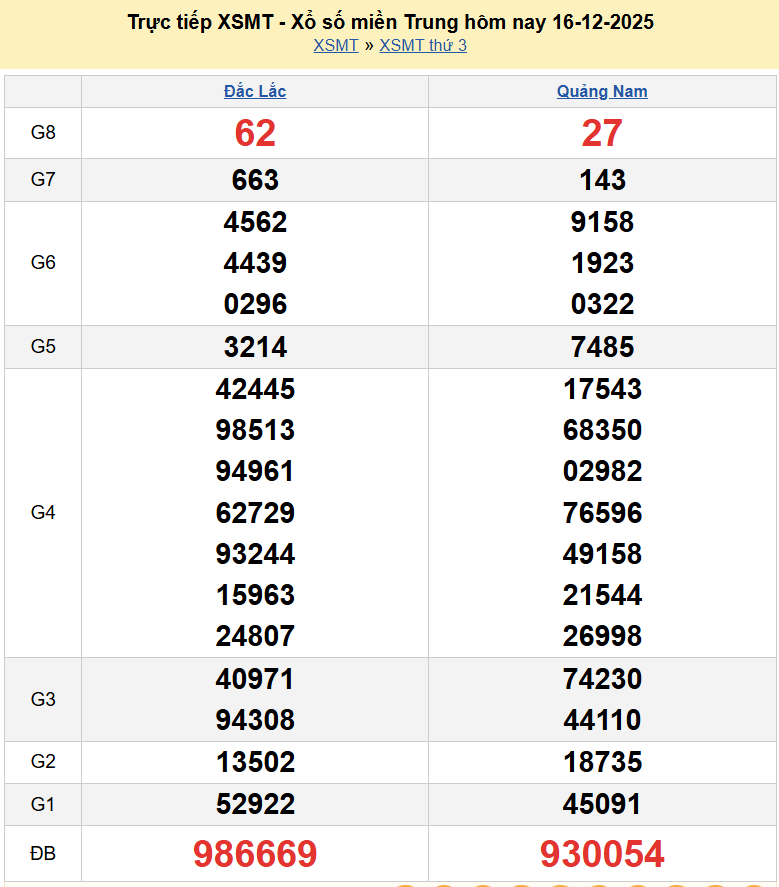
Task: Select Đắc Lắc G4 number 42445
Action: (x=255, y=389)
